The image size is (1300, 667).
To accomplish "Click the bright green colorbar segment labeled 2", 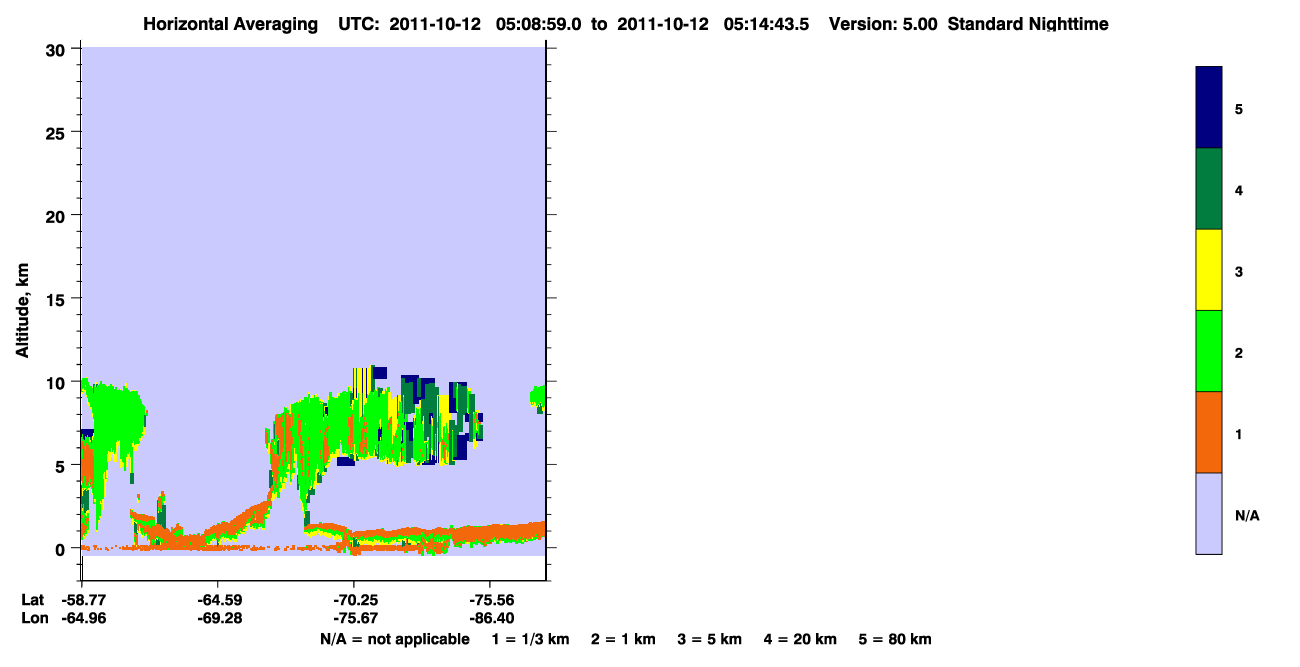I will pyautogui.click(x=1209, y=351).
